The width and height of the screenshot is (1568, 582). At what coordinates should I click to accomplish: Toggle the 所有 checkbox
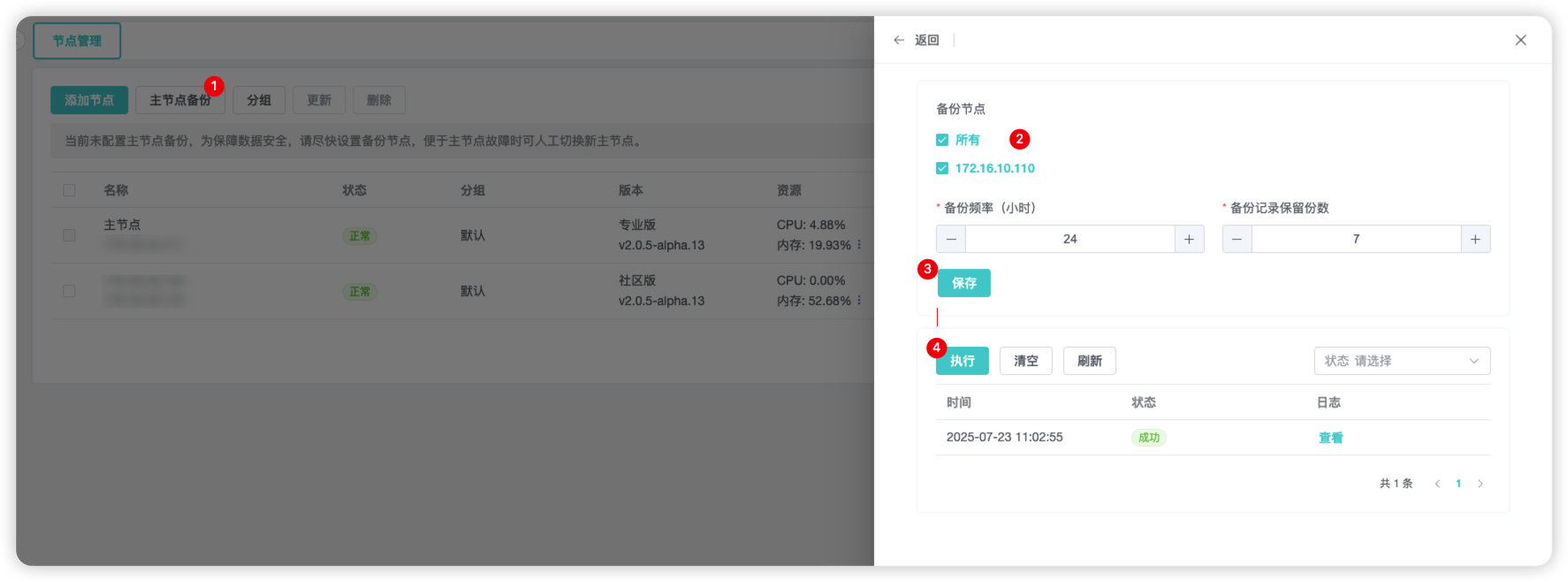click(942, 140)
